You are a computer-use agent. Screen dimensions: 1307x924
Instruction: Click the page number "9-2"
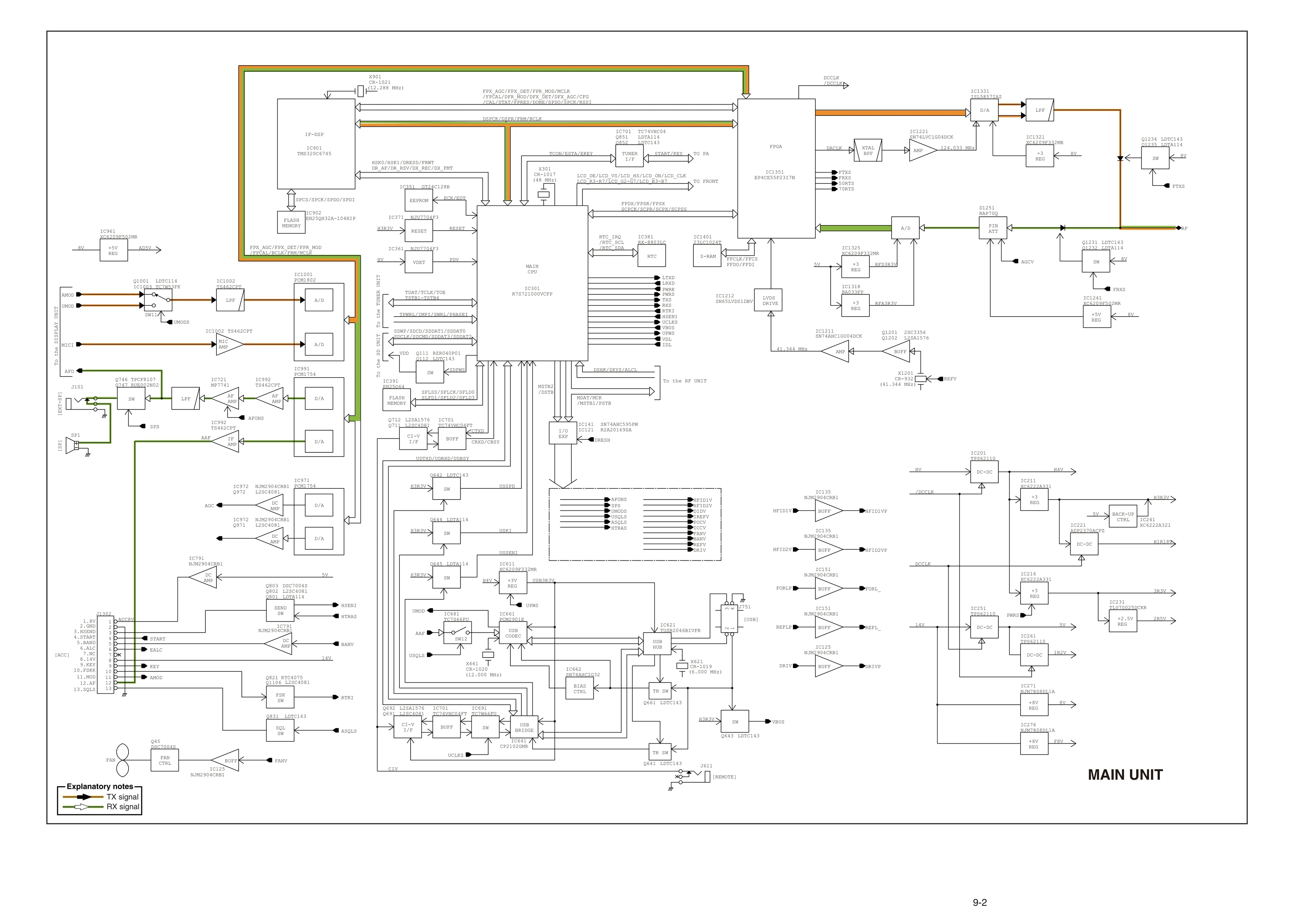click(980, 902)
